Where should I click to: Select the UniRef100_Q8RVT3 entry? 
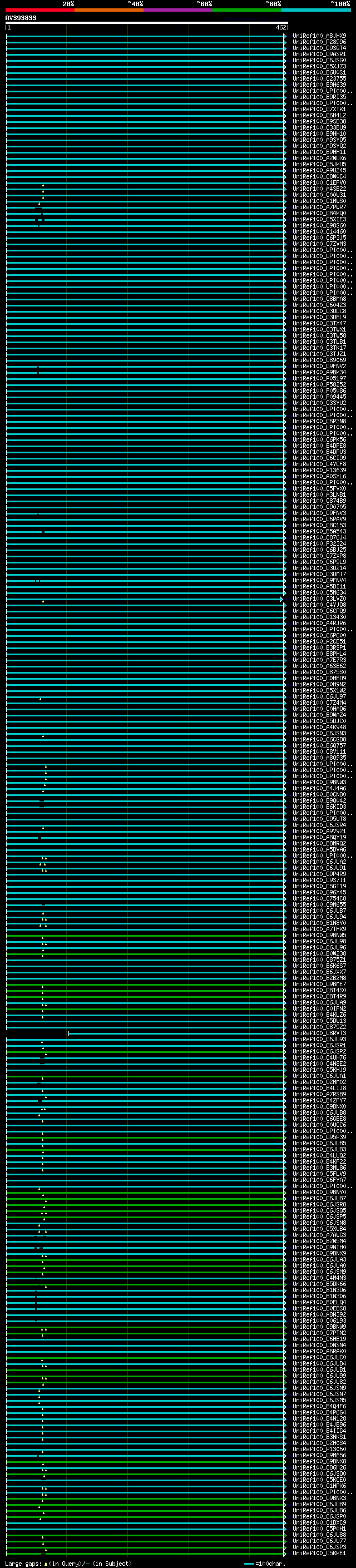[319, 1033]
